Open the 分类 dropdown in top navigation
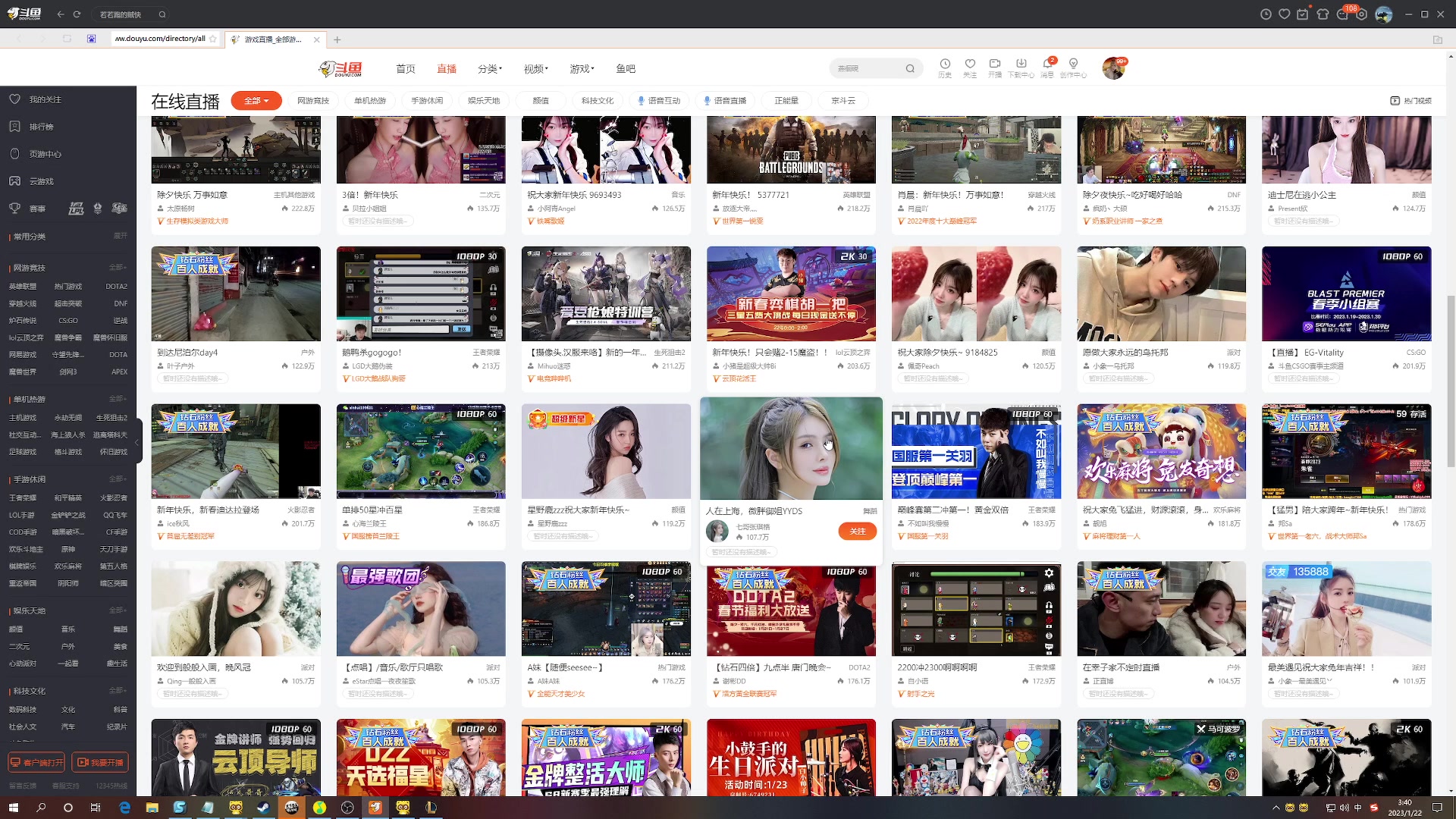The image size is (1456, 819). tap(489, 69)
